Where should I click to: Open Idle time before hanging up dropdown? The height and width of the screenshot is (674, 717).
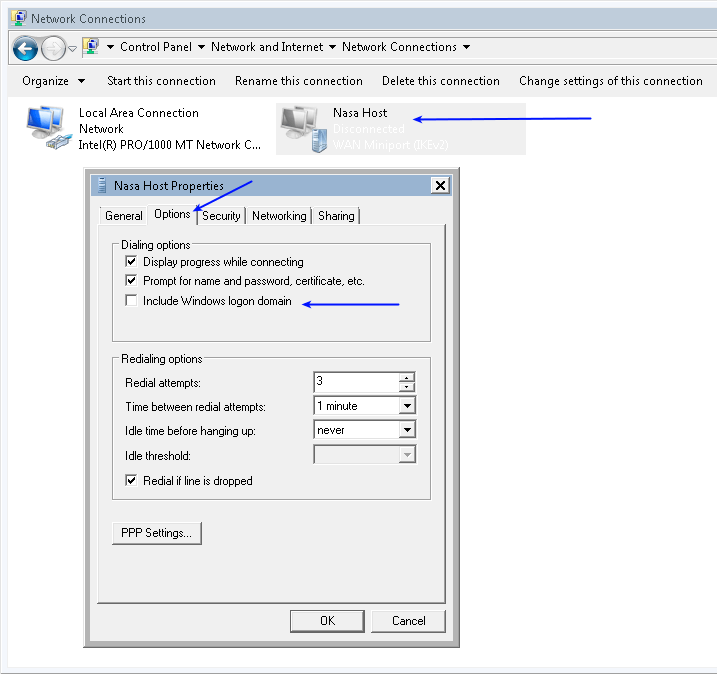pyautogui.click(x=406, y=430)
